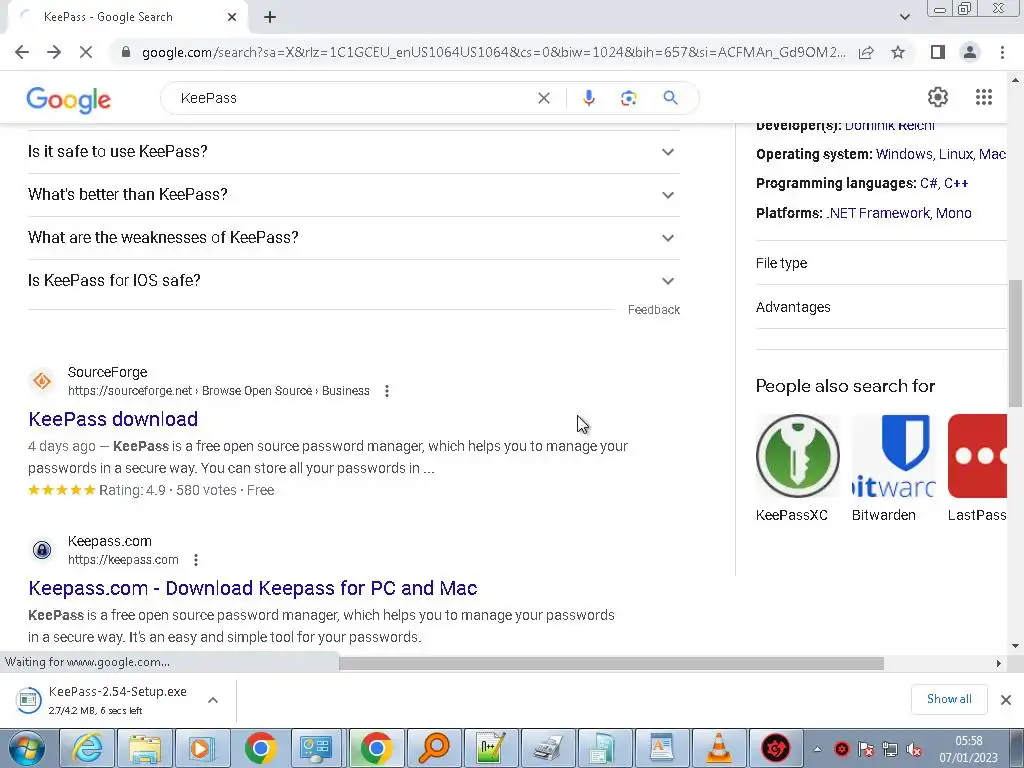Submit search with the magnifier icon
1024x768 pixels.
click(670, 98)
